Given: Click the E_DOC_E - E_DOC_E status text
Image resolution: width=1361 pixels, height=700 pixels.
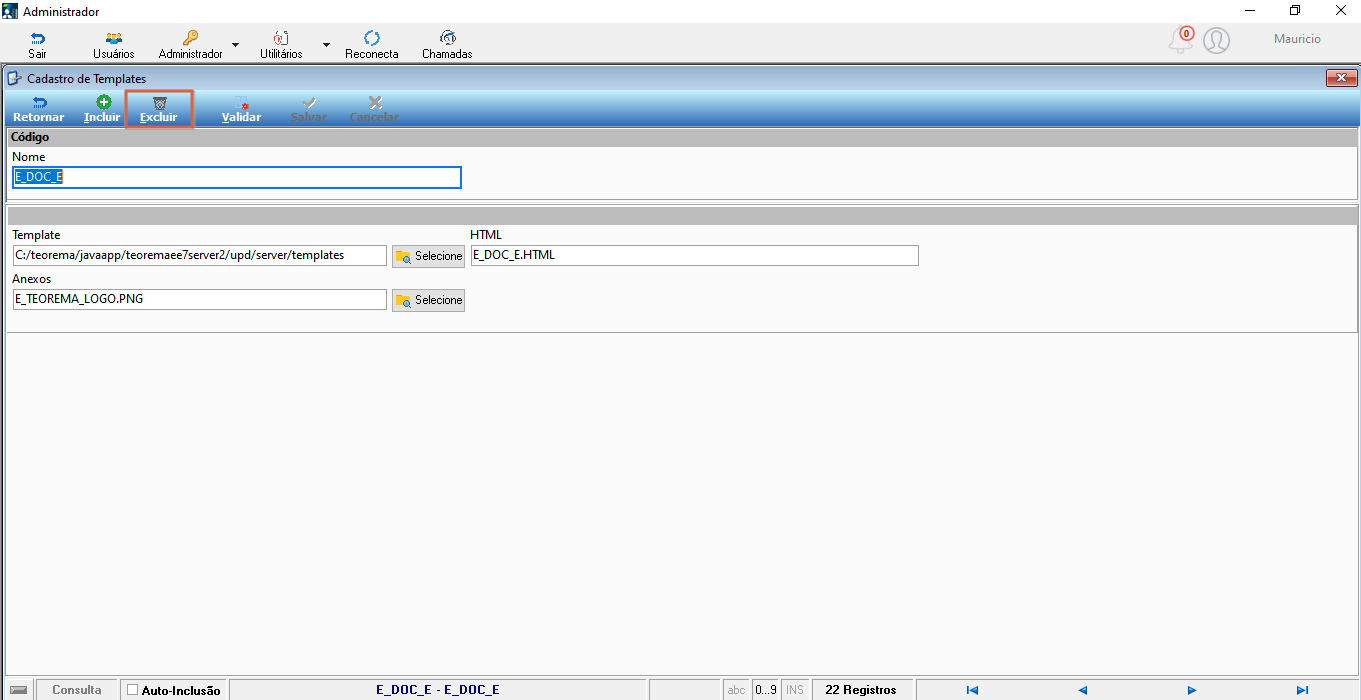Looking at the screenshot, I should tap(438, 690).
